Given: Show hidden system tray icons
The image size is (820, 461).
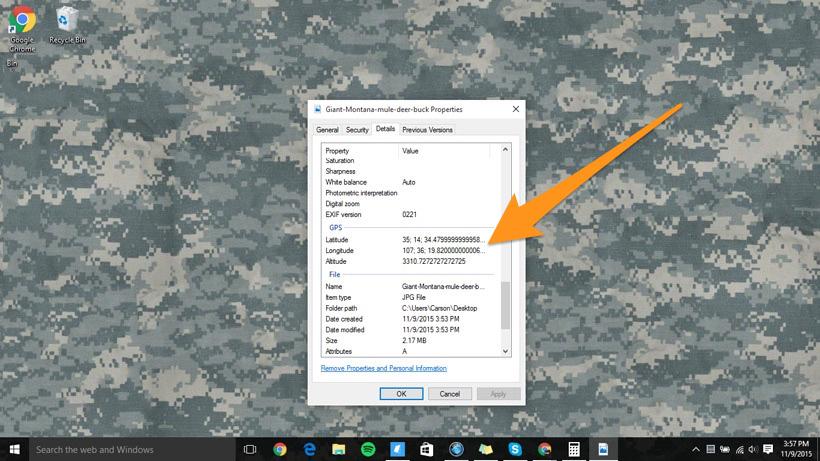Looking at the screenshot, I should [696, 450].
